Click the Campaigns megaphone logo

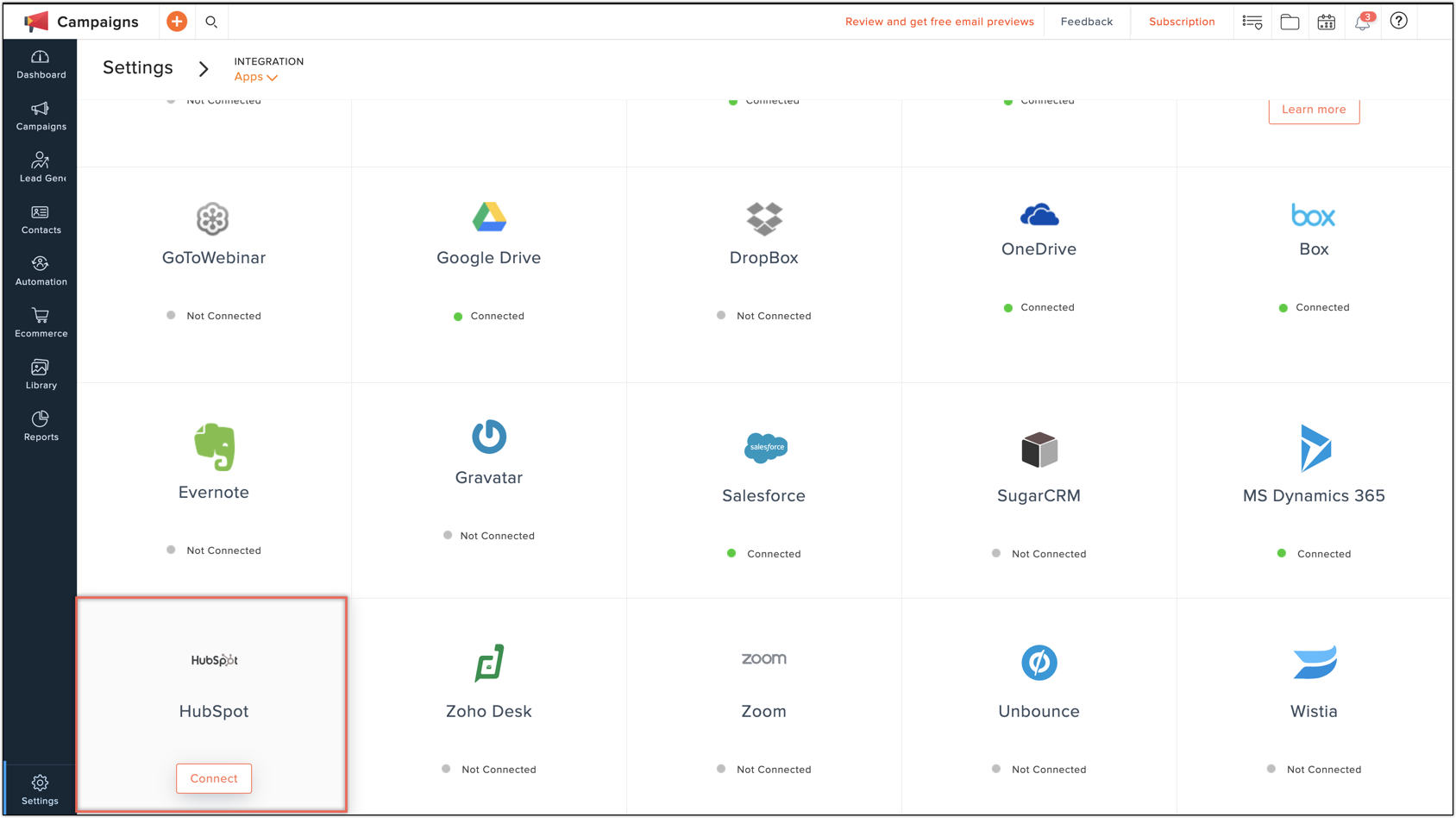coord(36,22)
